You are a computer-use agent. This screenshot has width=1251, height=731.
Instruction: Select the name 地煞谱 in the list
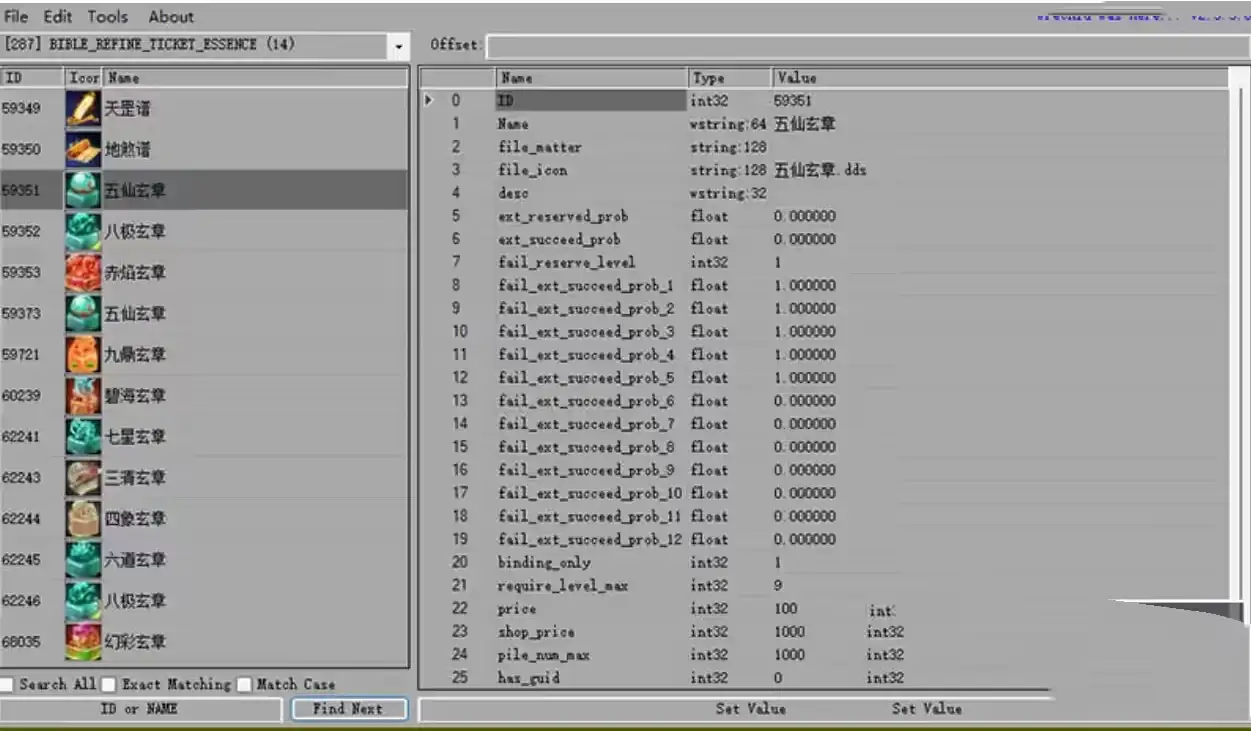pos(128,149)
